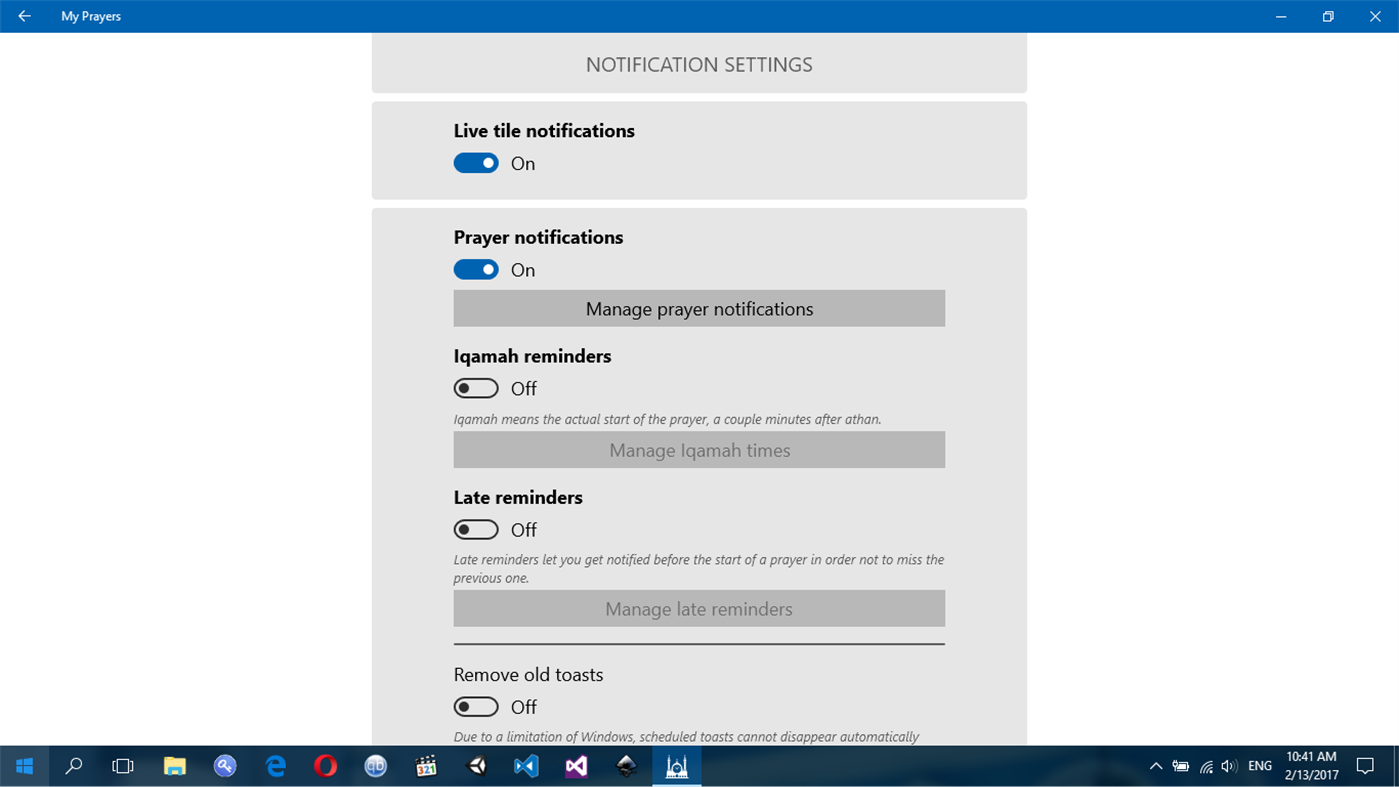
Task: Open qBittorrent from the taskbar
Action: (x=376, y=766)
